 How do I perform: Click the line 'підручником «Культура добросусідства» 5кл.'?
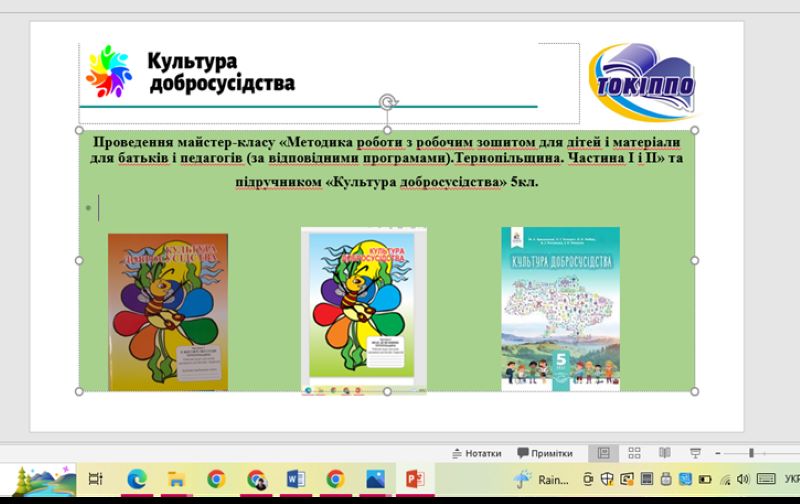(x=386, y=182)
